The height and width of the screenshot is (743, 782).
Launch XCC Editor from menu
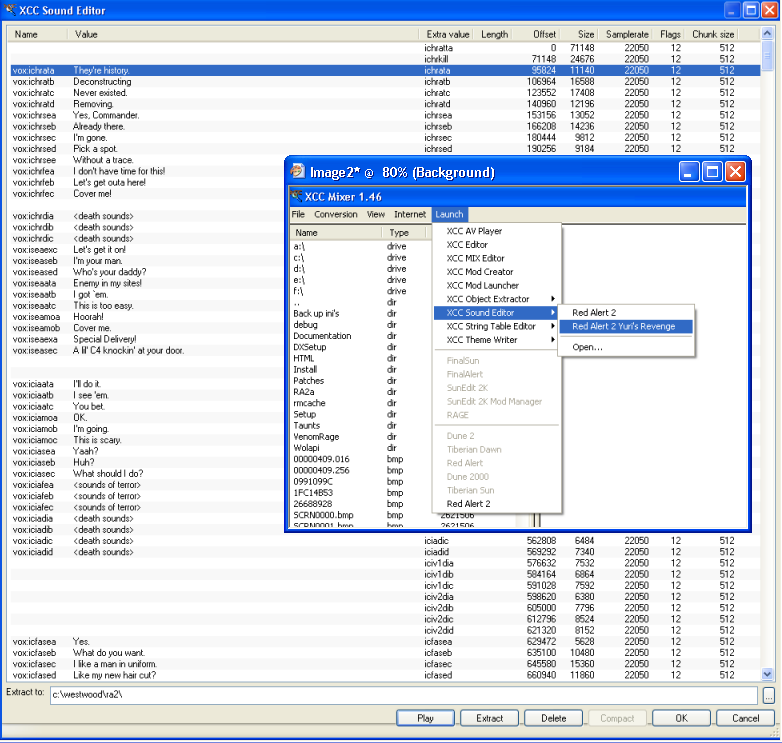496,244
